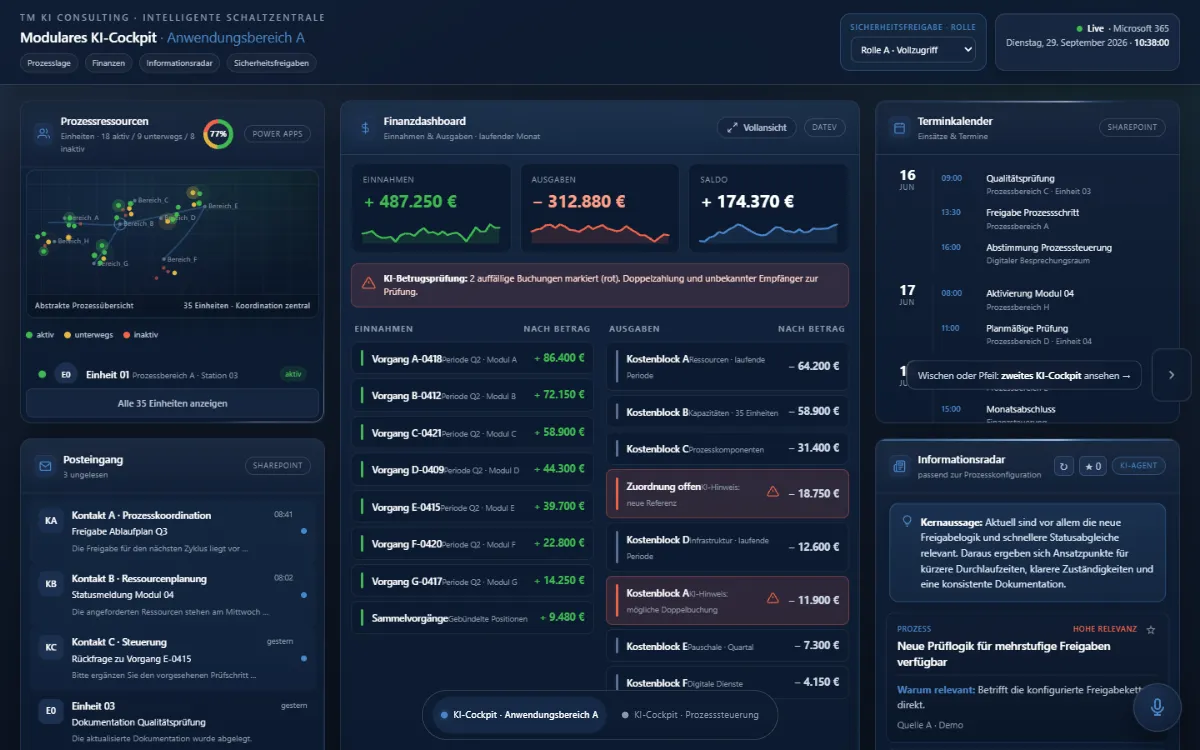This screenshot has width=1200, height=750.
Task: Click the Finanzdashboard dollar icon
Action: pyautogui.click(x=365, y=127)
